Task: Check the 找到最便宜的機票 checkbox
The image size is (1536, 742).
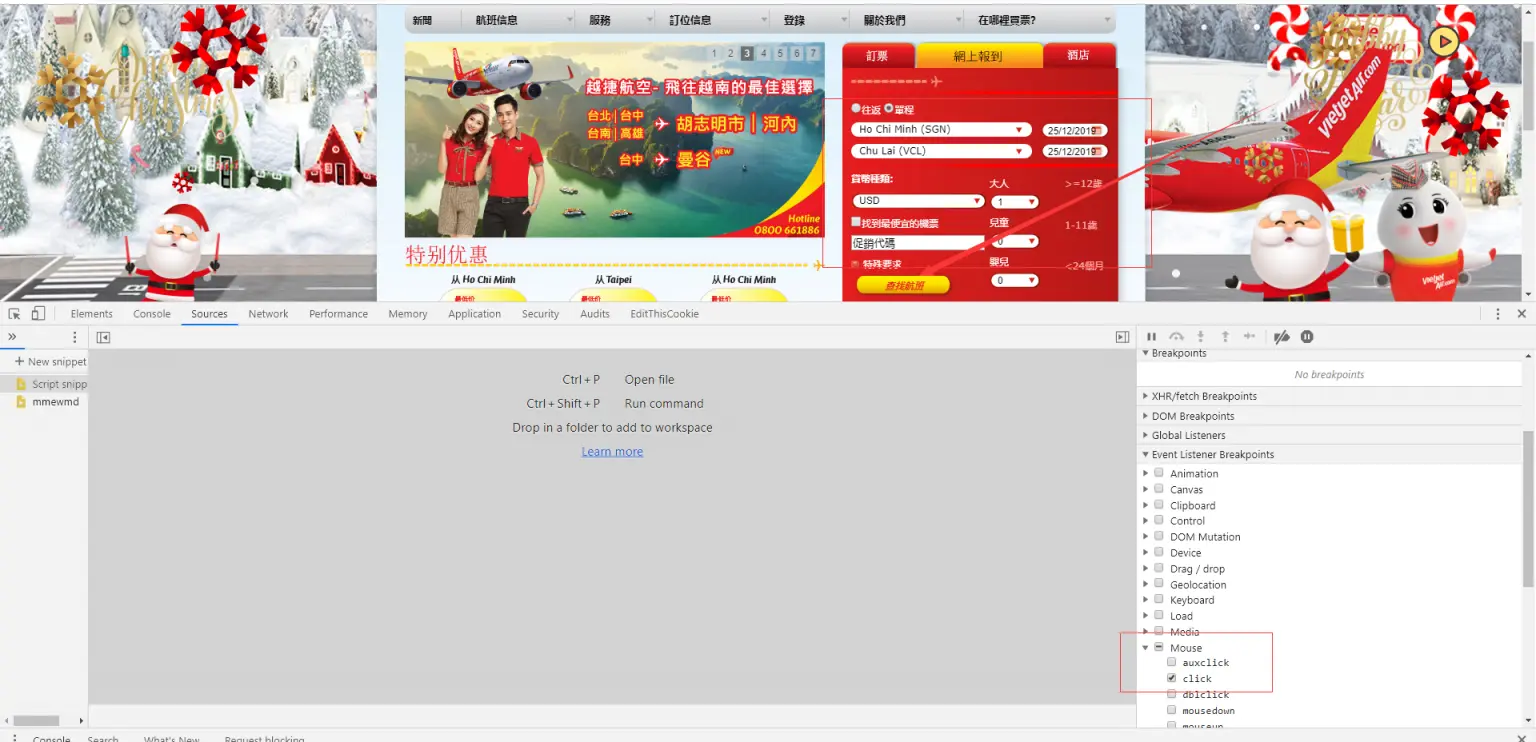Action: coord(856,222)
